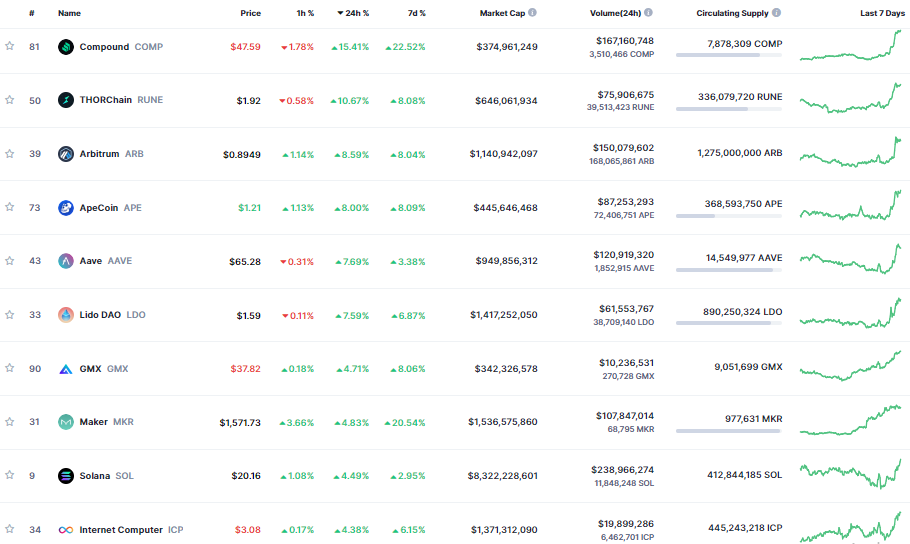910x544 pixels.
Task: Click the Lido DAO logo icon
Action: (66, 315)
